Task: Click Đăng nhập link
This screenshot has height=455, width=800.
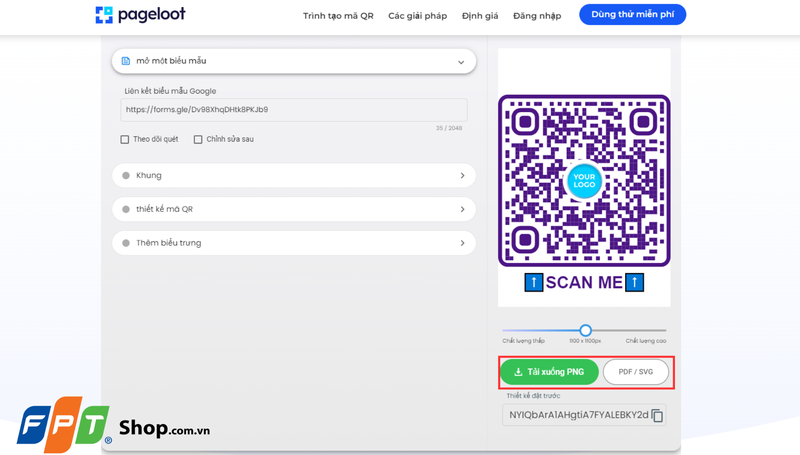Action: pos(537,16)
